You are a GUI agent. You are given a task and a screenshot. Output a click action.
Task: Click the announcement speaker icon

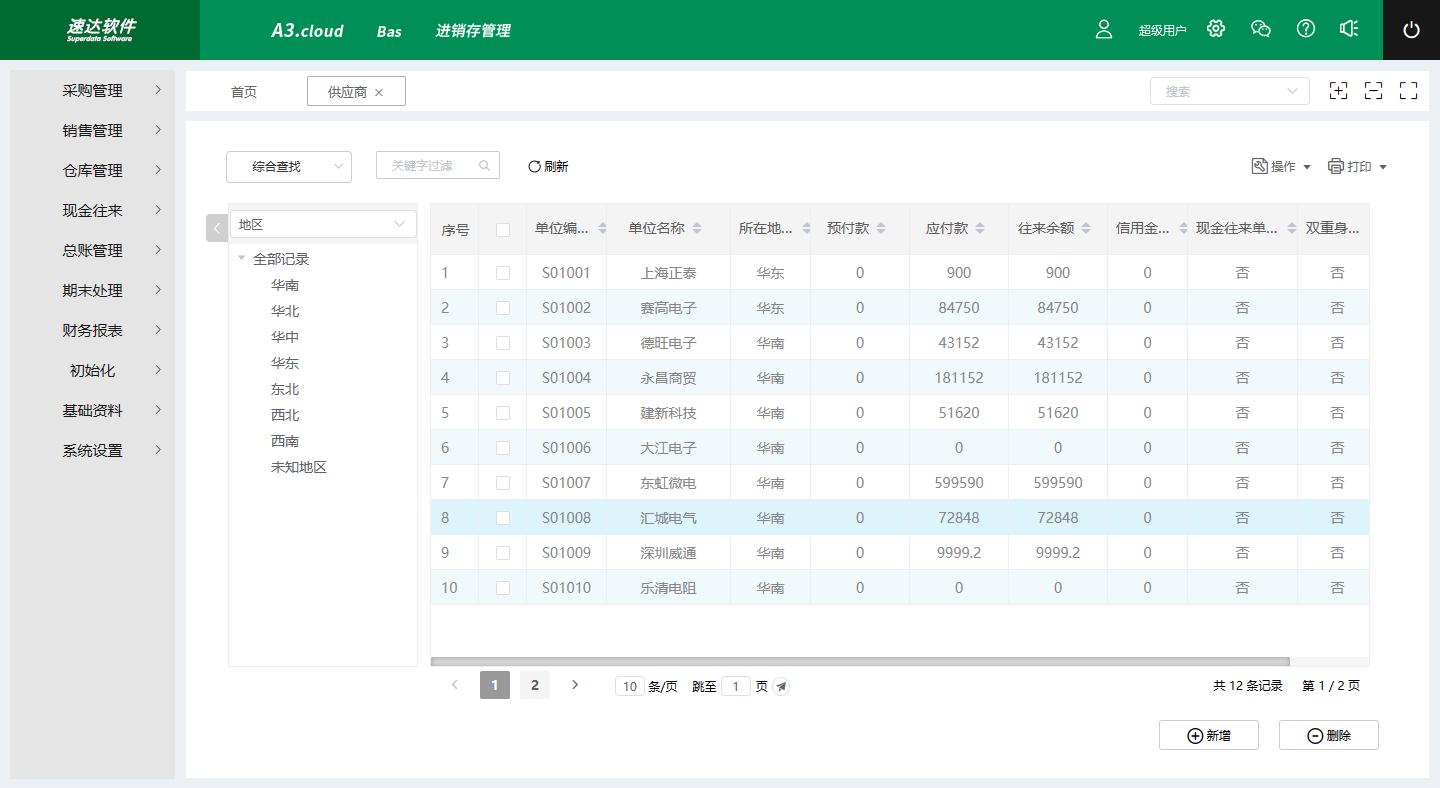click(1349, 30)
